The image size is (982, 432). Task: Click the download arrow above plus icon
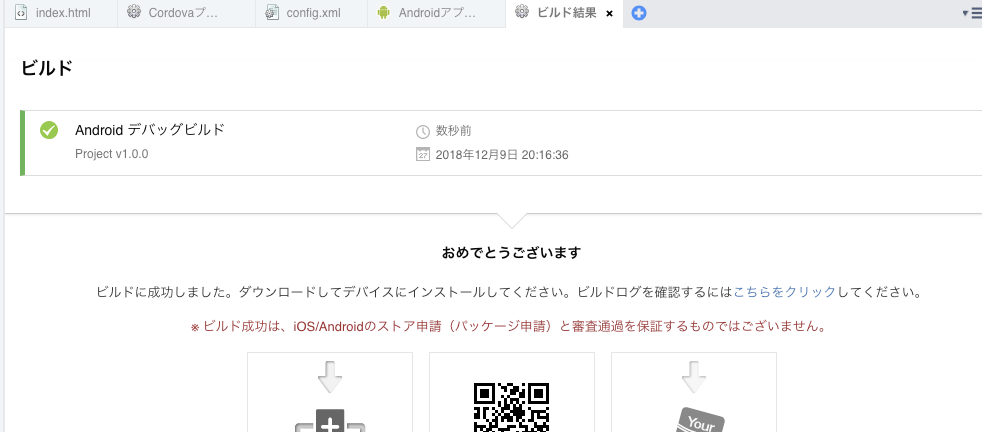coord(329,376)
